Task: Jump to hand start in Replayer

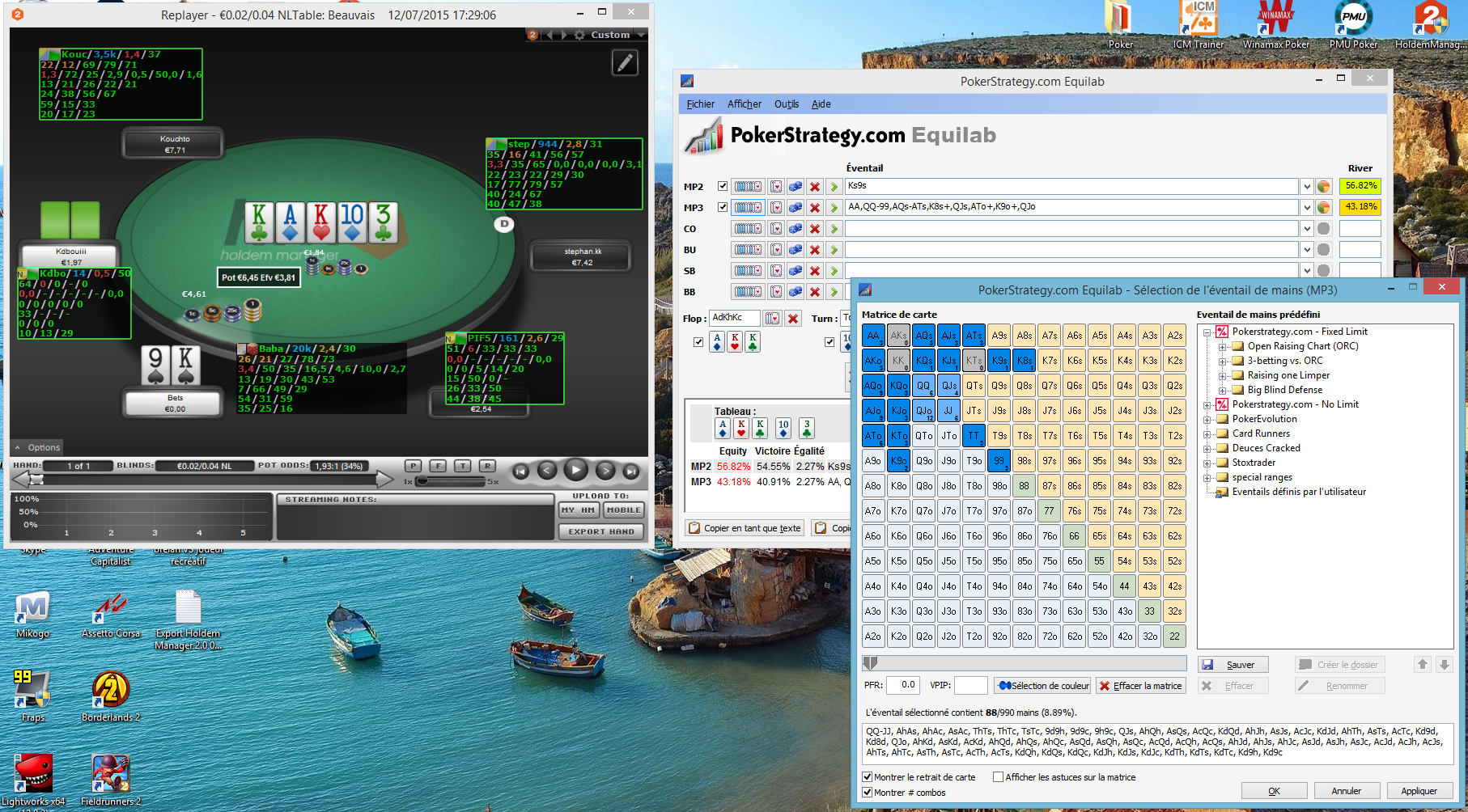Action: [x=520, y=471]
